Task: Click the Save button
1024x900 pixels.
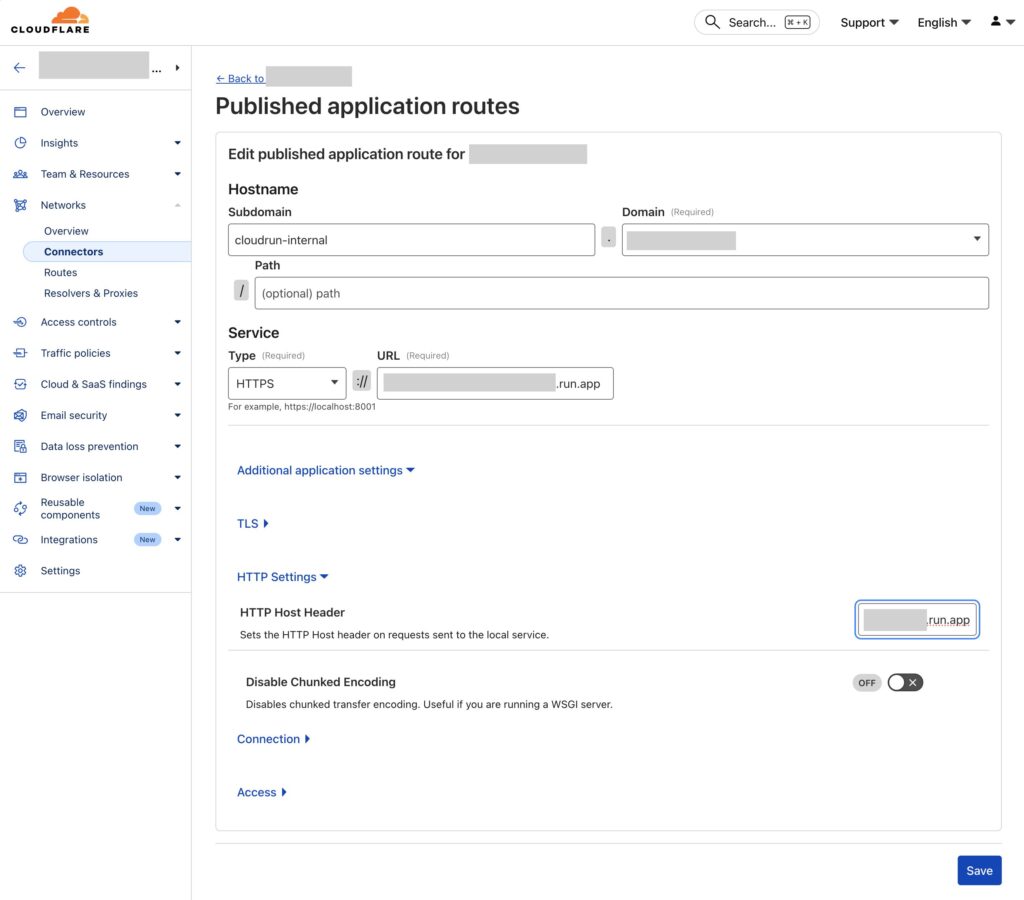Action: tap(979, 870)
